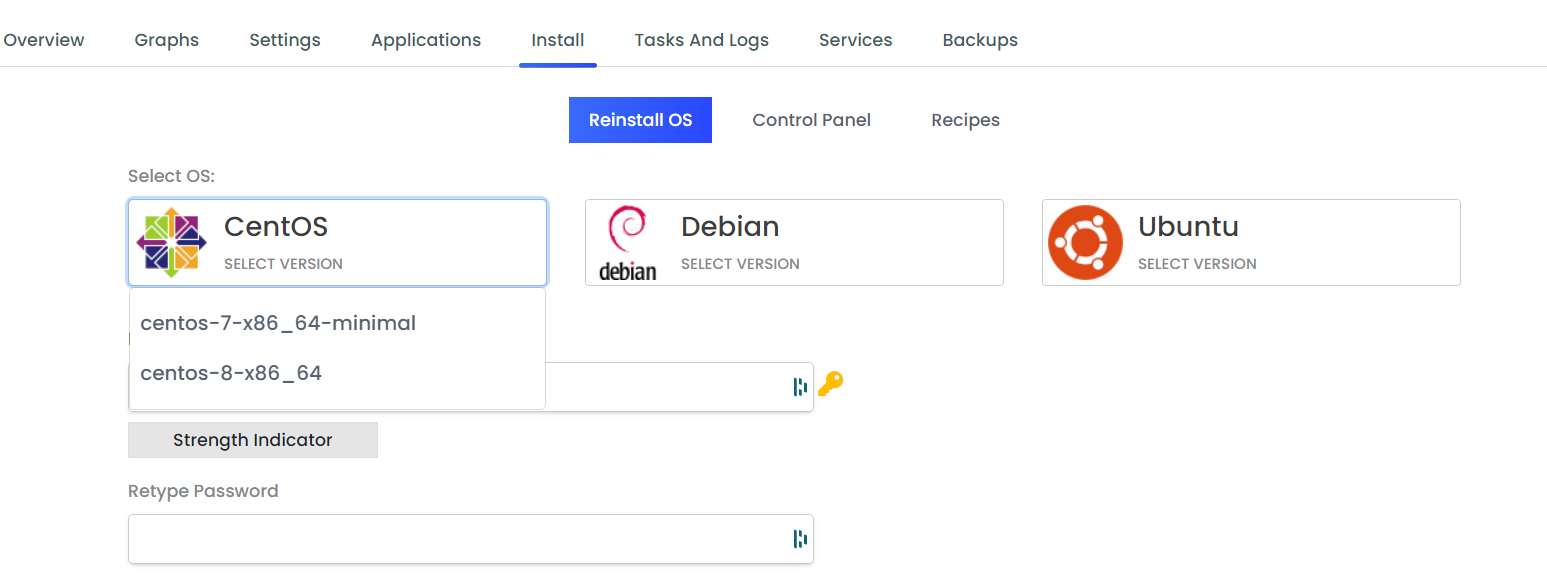
Task: Click the Strength Indicator bar
Action: [253, 440]
